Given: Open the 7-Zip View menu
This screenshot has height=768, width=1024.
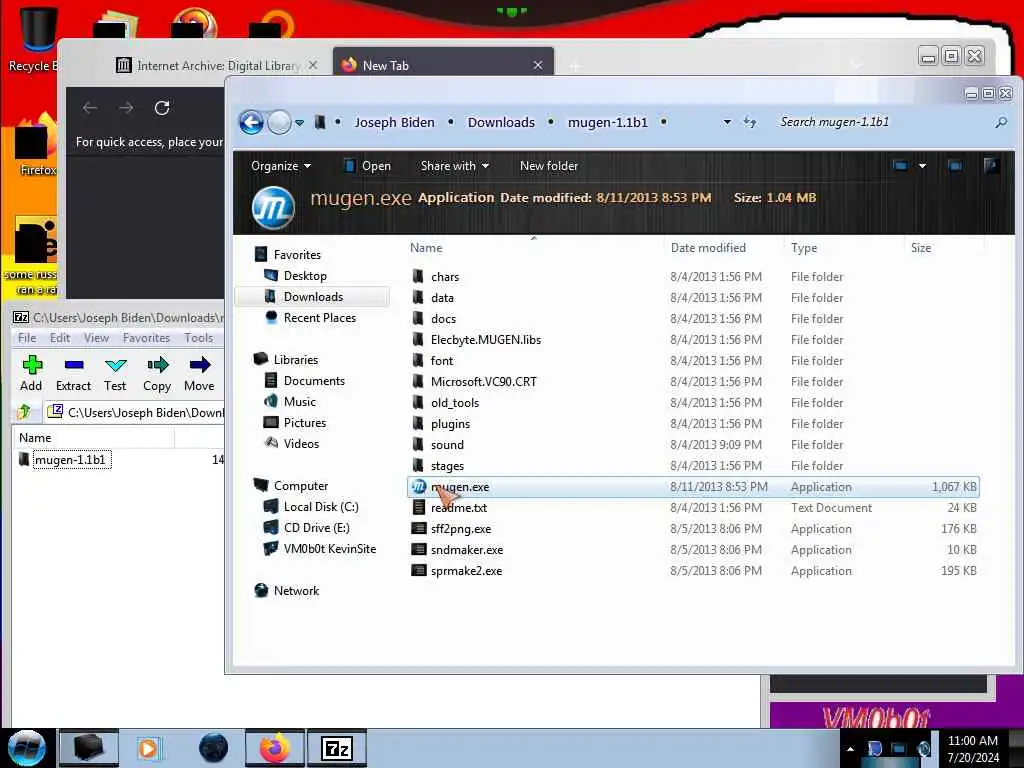Looking at the screenshot, I should tap(96, 338).
